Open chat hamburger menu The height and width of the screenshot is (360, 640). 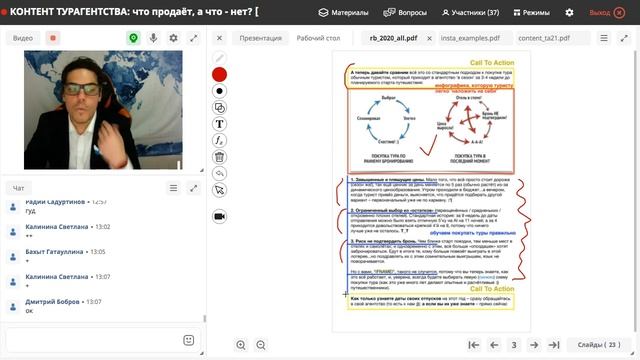pos(173,188)
